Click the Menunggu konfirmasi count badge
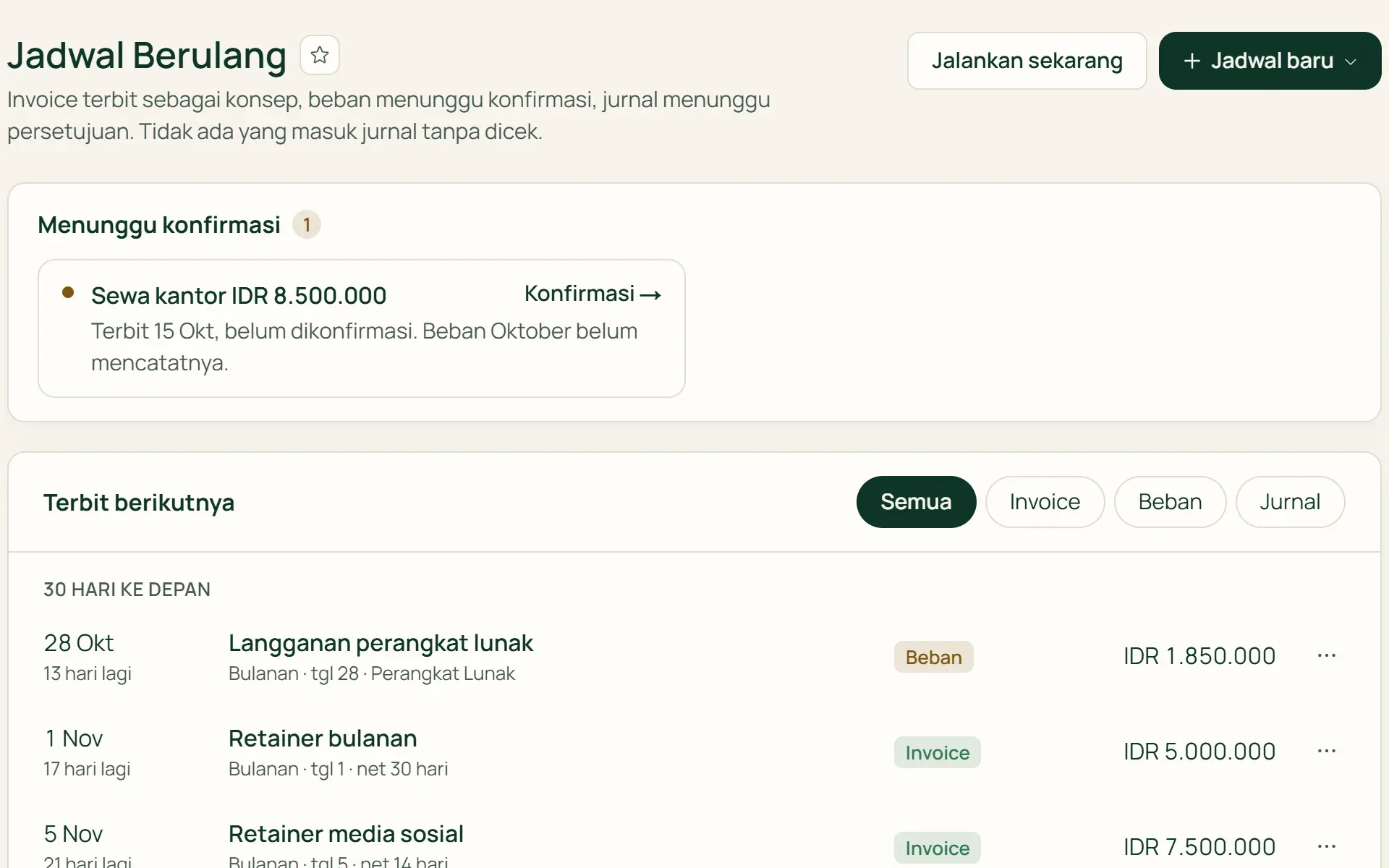This screenshot has width=1389, height=868. pyautogui.click(x=307, y=225)
